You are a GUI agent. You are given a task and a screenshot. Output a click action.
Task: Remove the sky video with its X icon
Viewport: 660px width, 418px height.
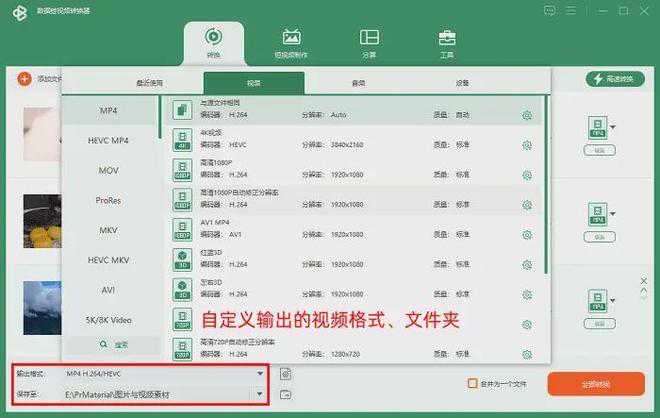(644, 281)
